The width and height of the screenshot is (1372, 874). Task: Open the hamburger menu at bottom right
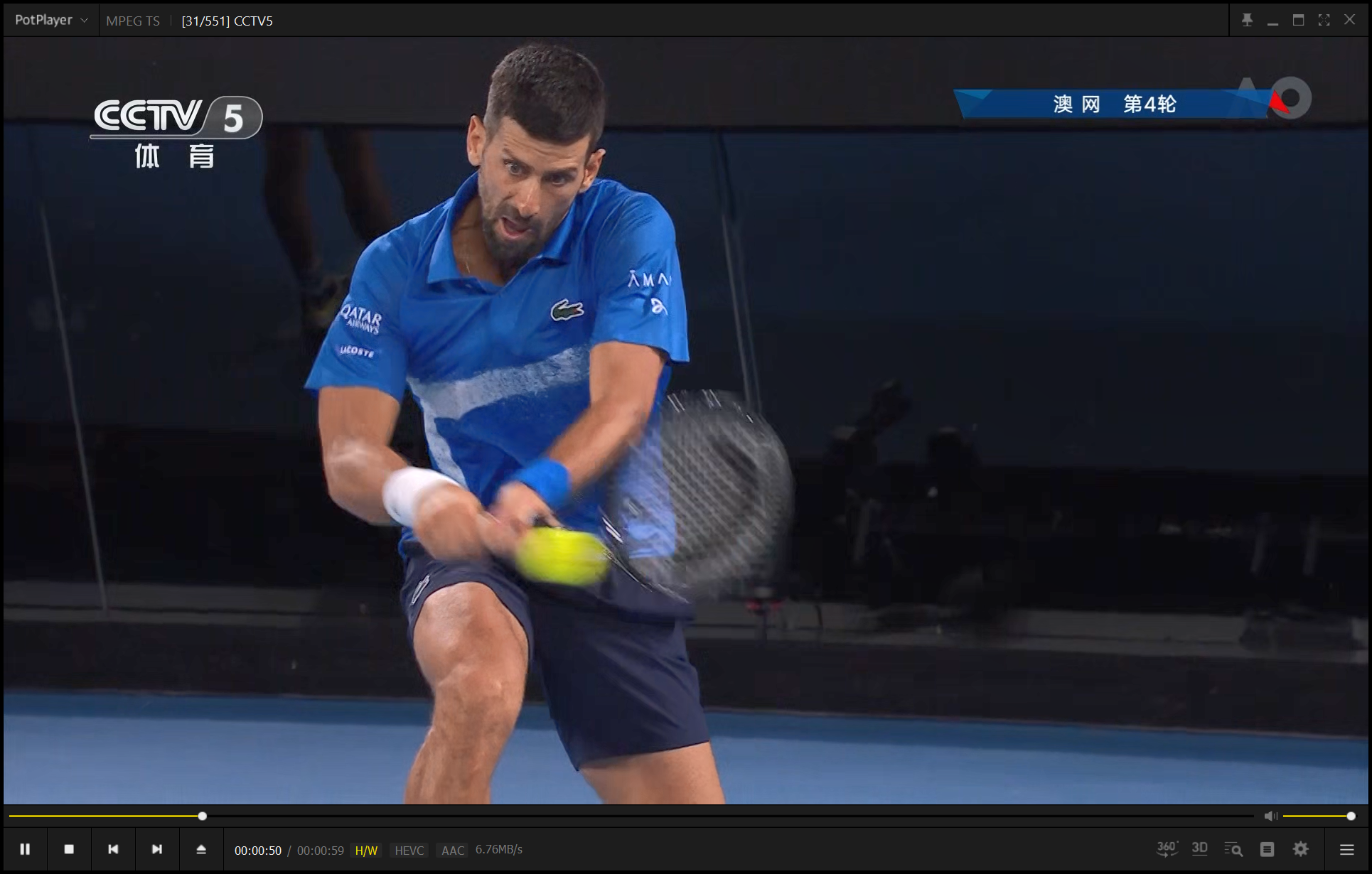tap(1346, 849)
